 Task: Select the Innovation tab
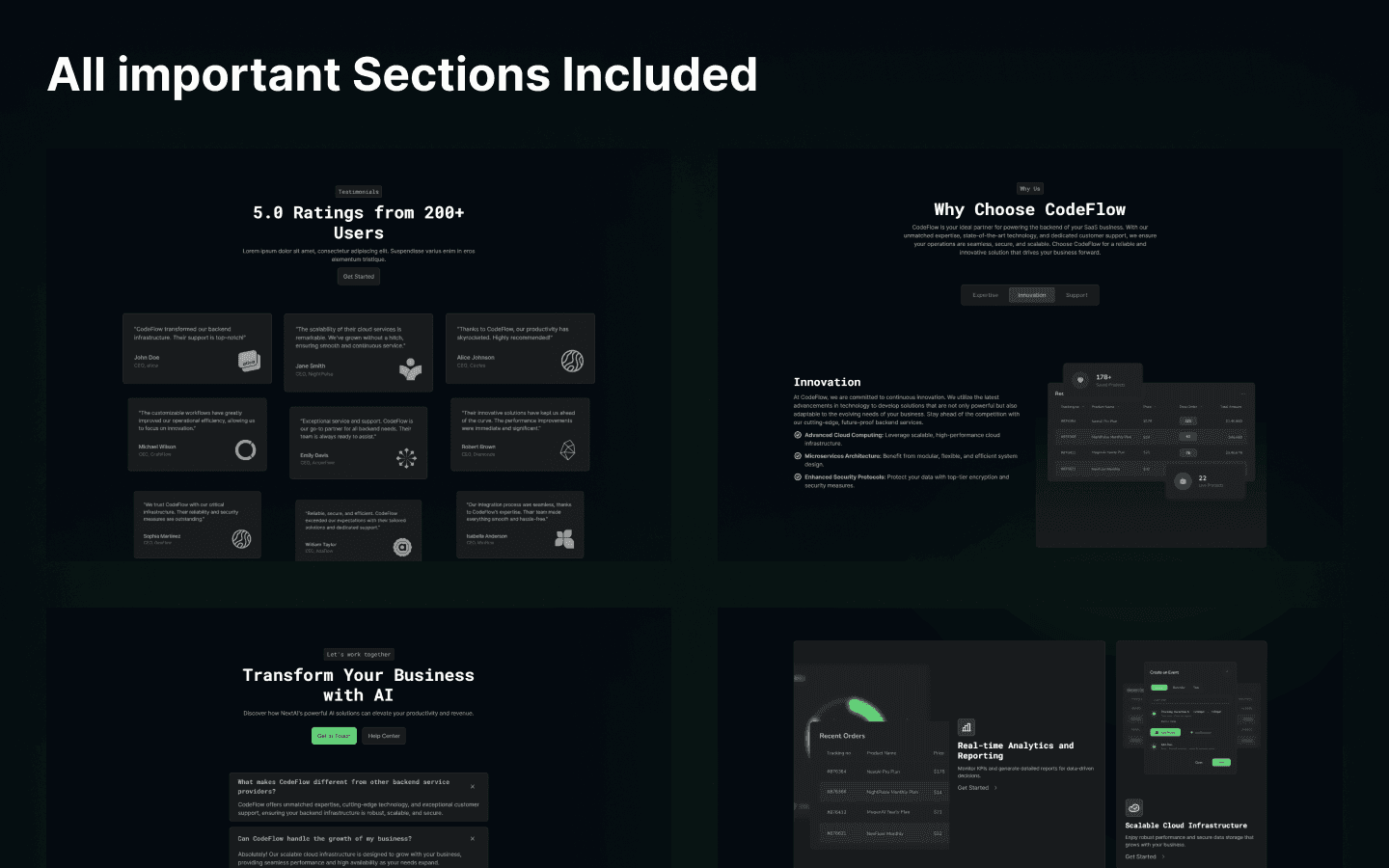[x=1032, y=295]
